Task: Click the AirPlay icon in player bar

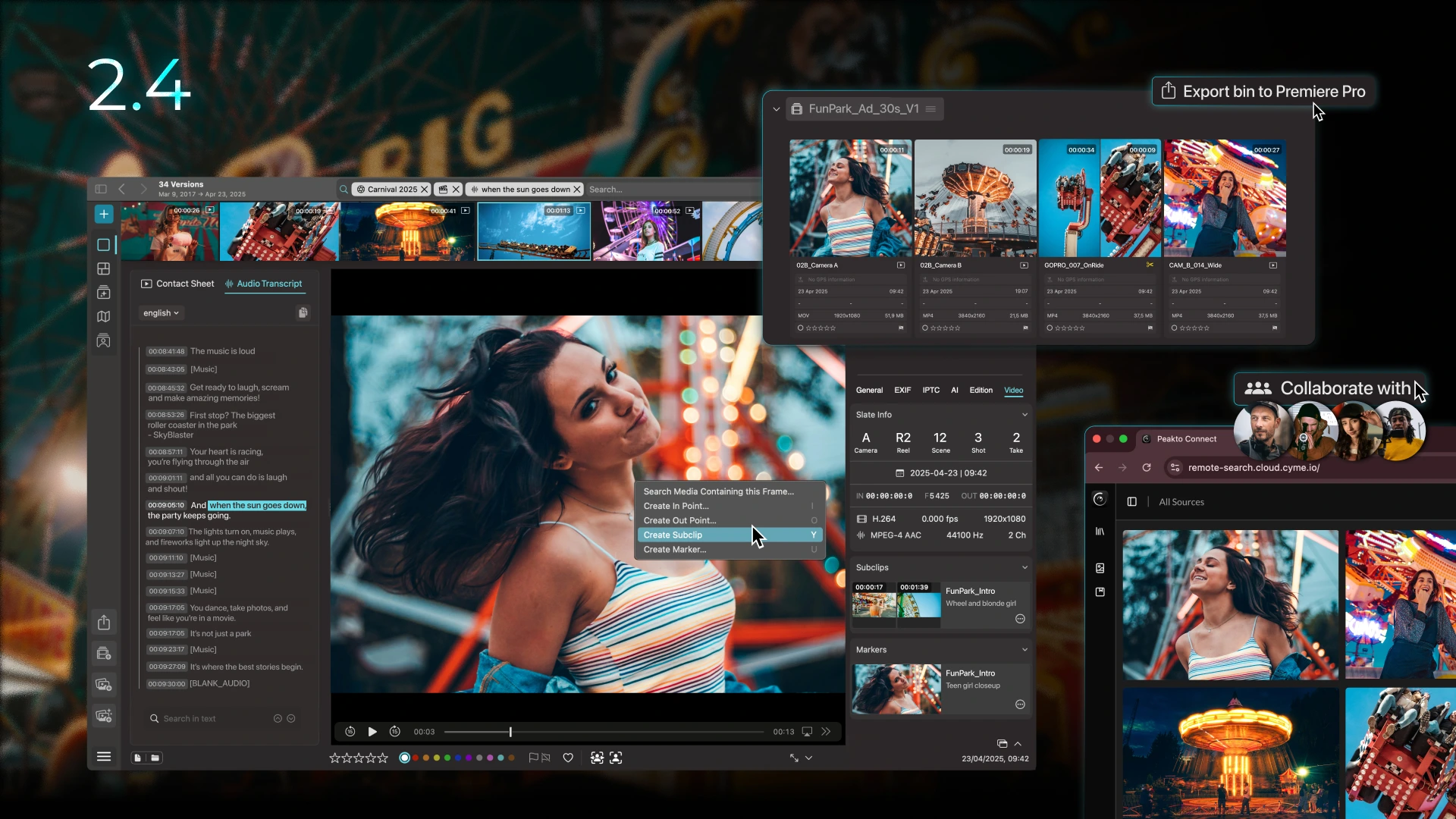Action: 807,732
